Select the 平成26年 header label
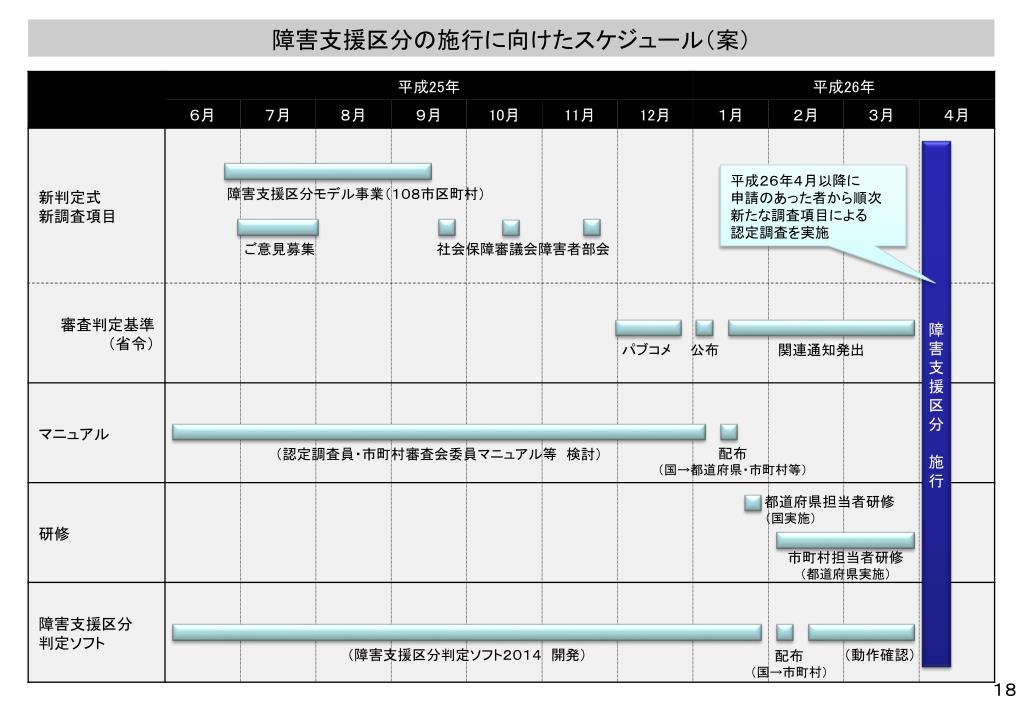The width and height of the screenshot is (1023, 708). pos(843,87)
